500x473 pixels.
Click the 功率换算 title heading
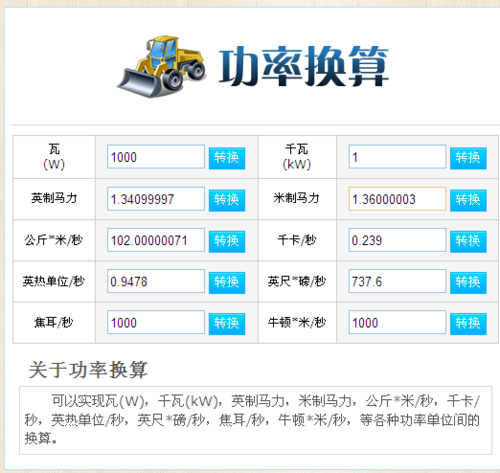click(303, 66)
